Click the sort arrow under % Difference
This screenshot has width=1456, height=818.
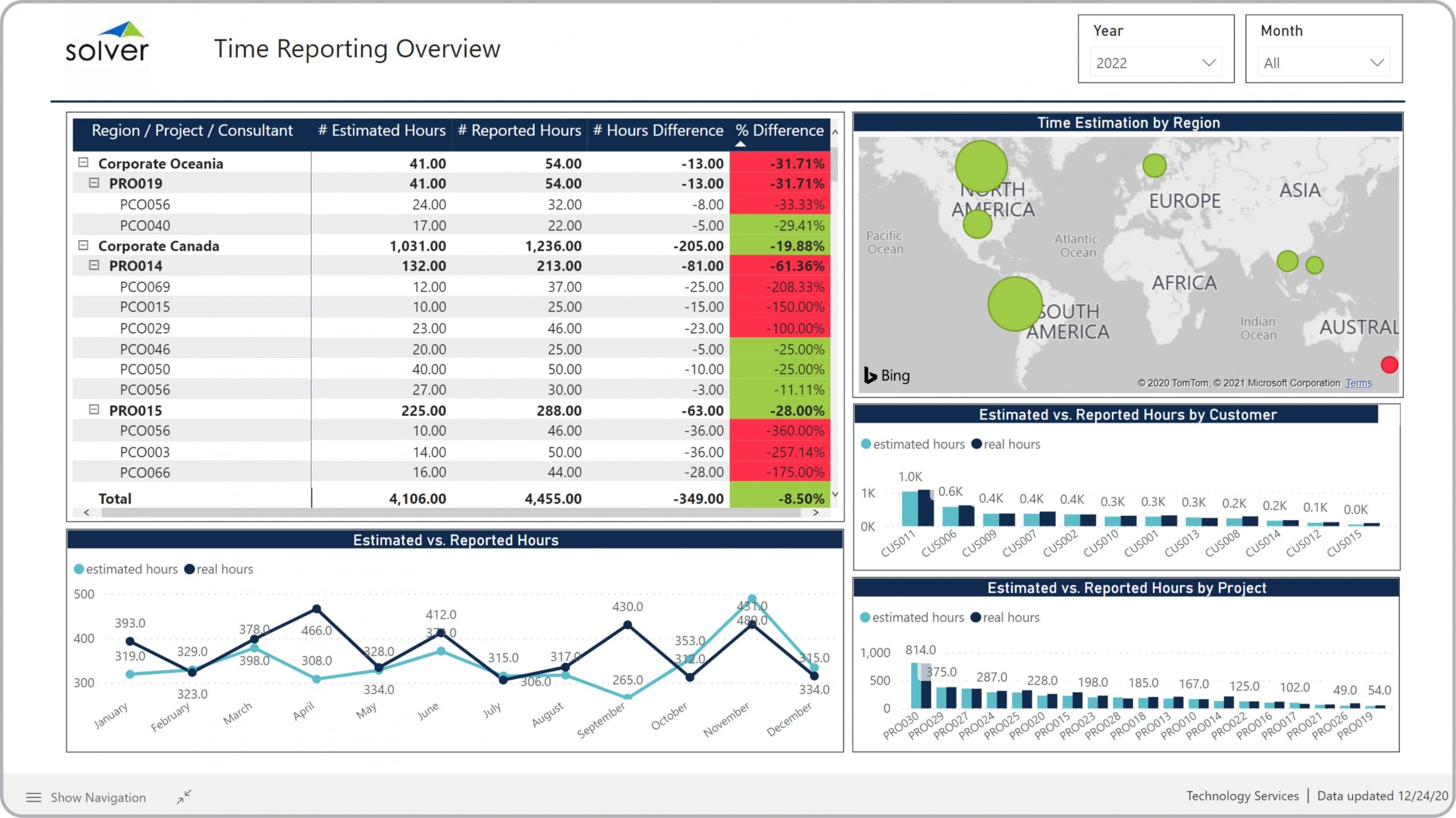(x=740, y=144)
